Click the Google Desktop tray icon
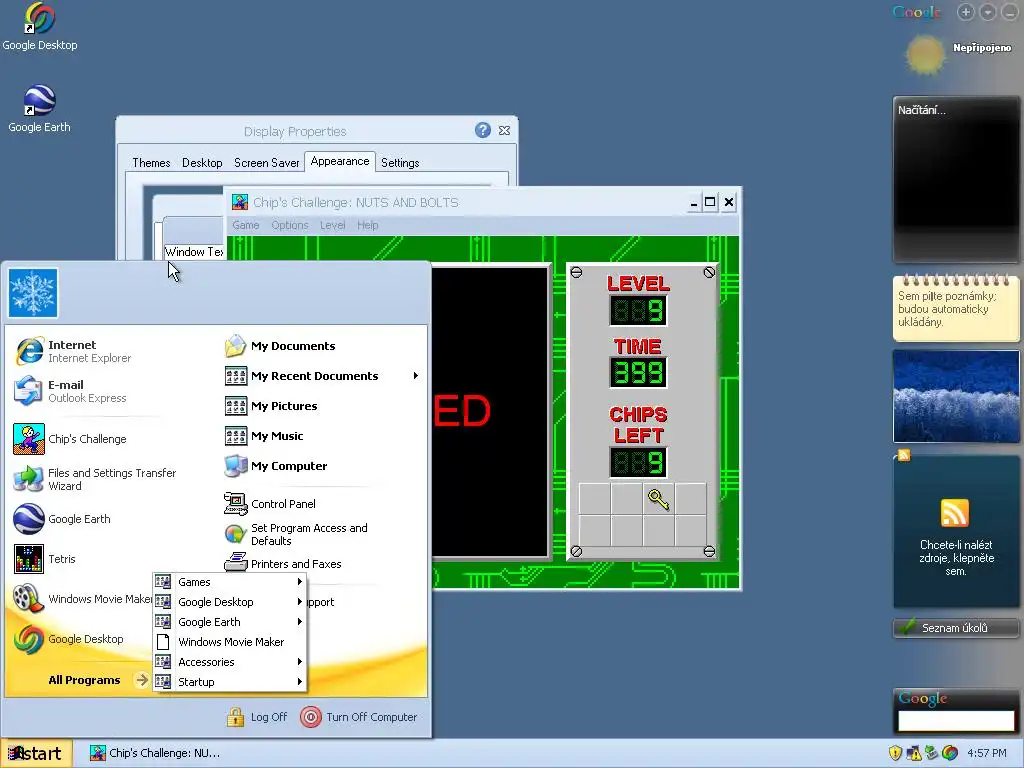 (950, 753)
